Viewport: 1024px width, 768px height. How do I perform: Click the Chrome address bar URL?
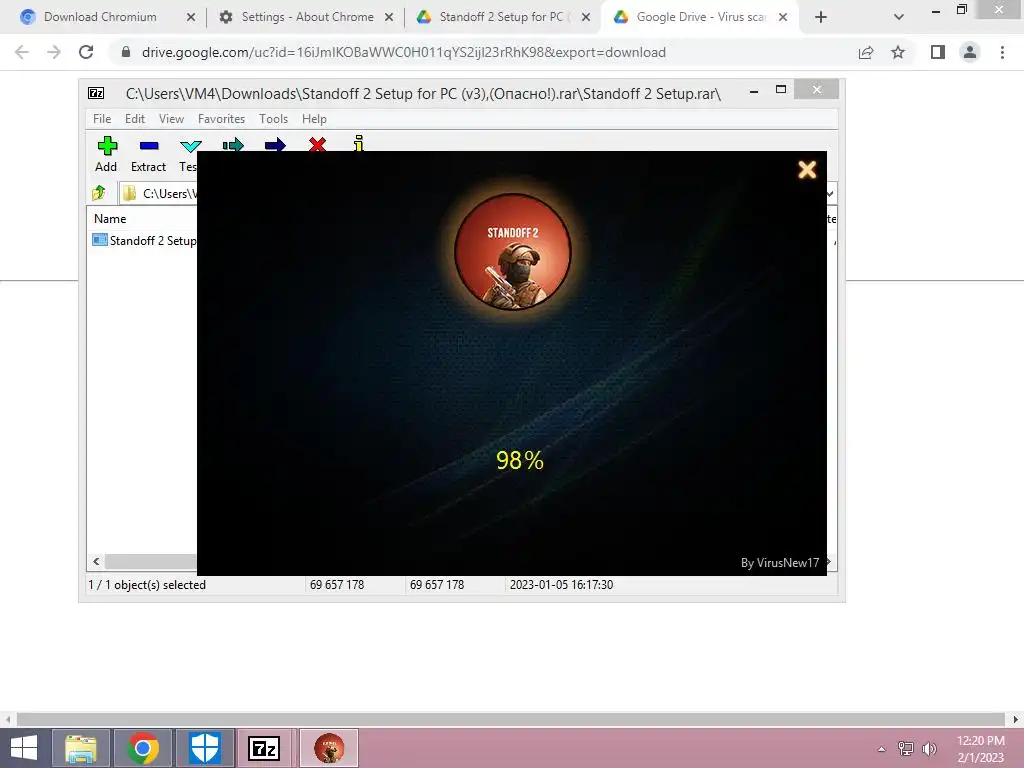pyautogui.click(x=404, y=52)
